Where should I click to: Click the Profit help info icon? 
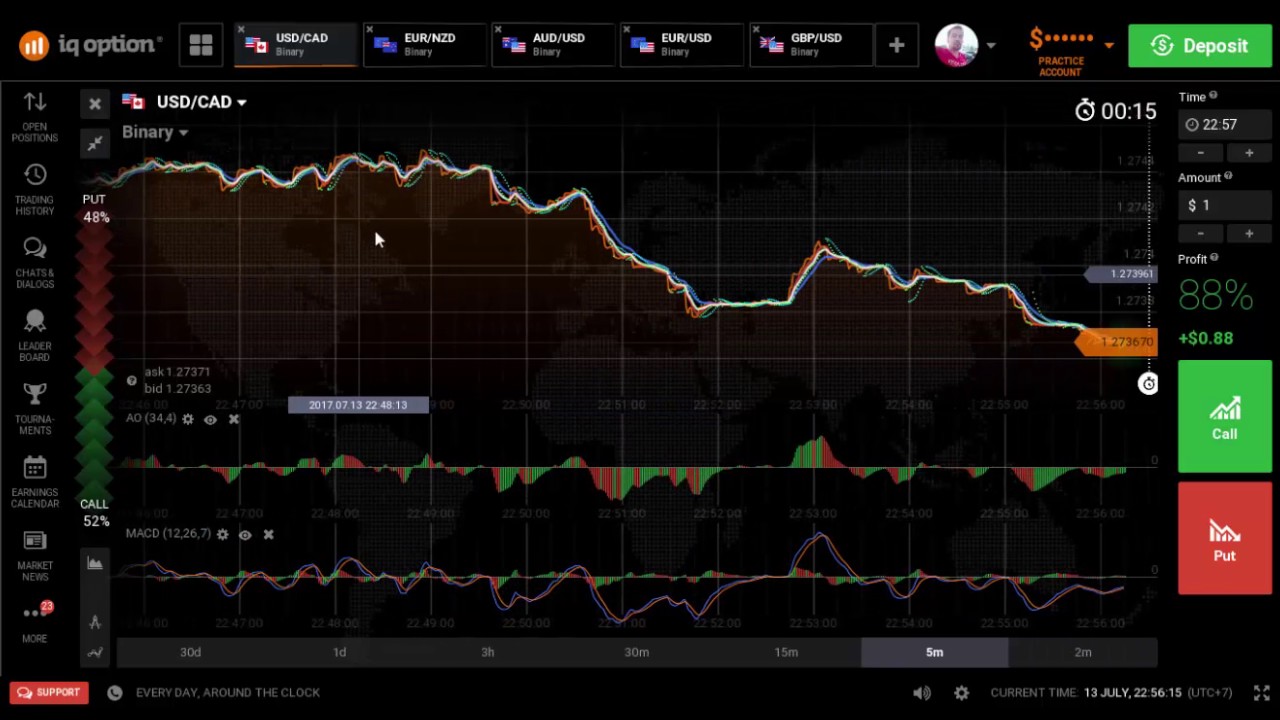[x=1215, y=258]
